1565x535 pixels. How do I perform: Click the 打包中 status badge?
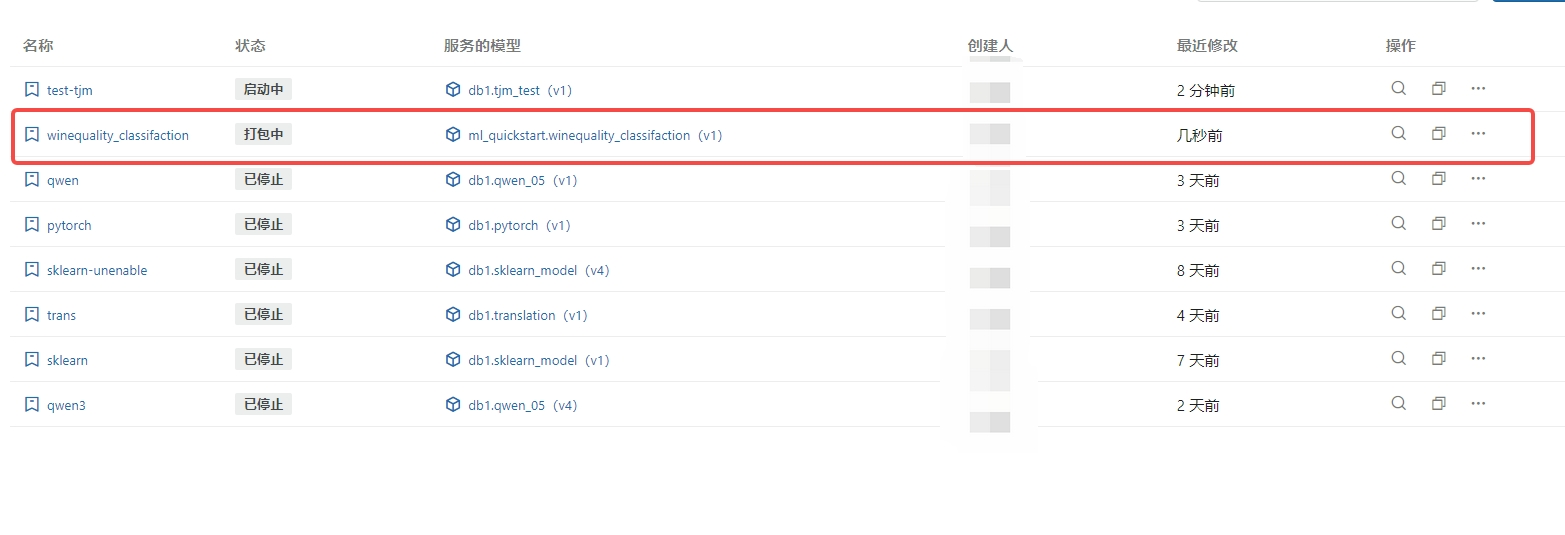point(264,134)
